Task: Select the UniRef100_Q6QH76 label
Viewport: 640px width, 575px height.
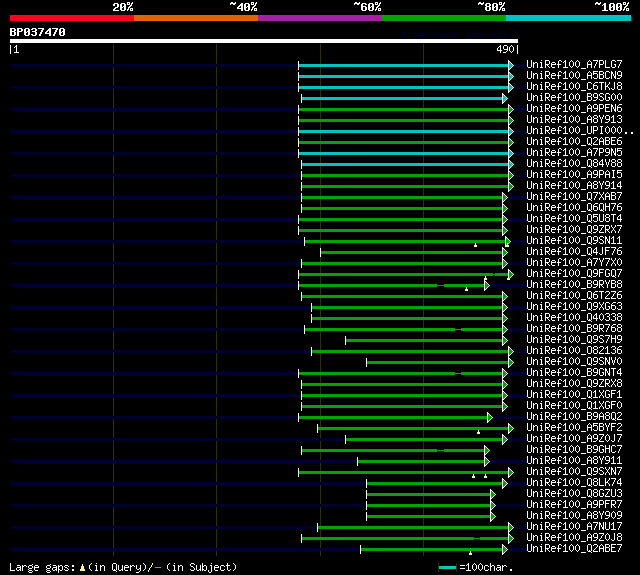Action: tap(574, 208)
